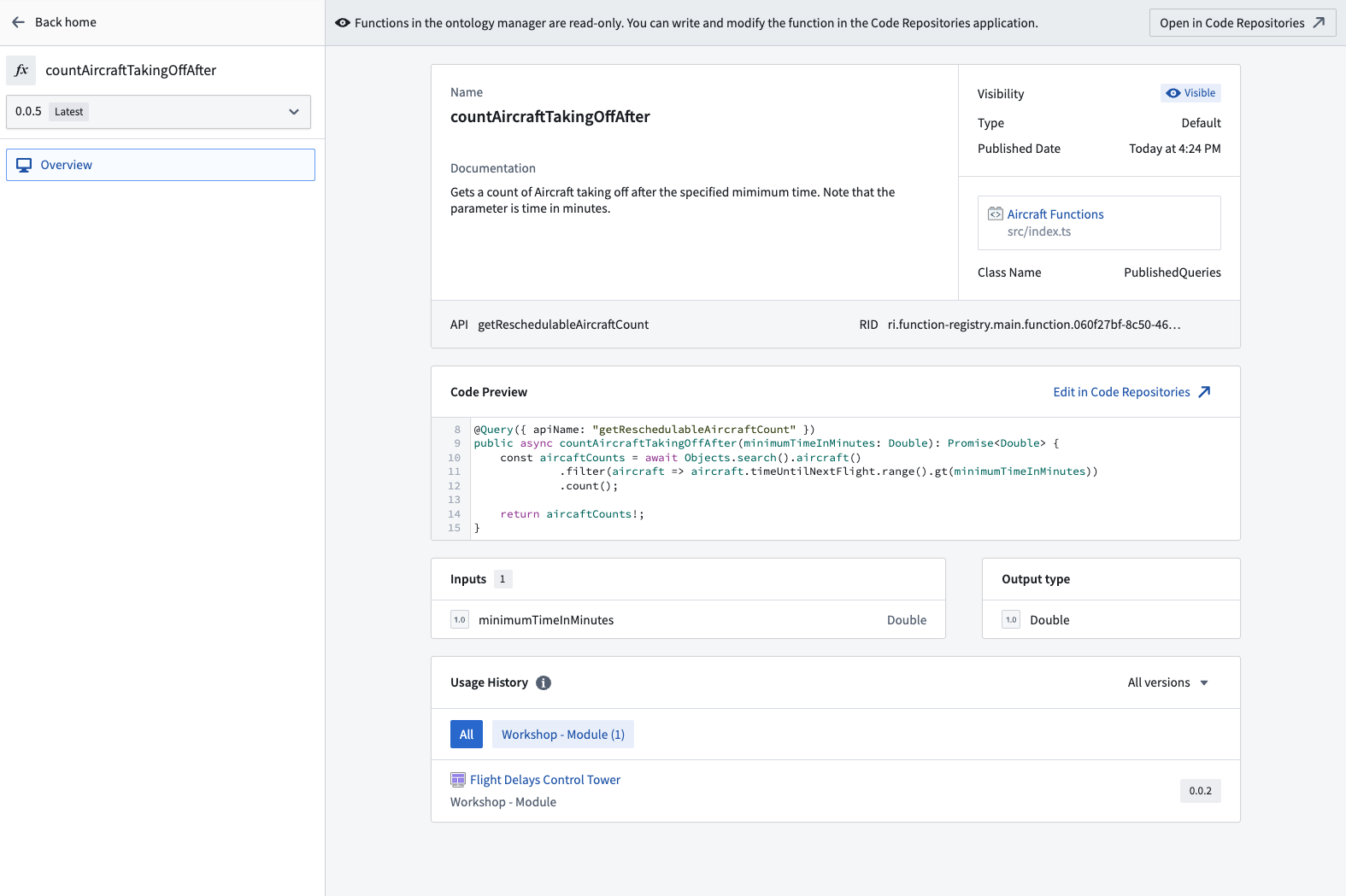Click the @Query decorator code line 8
Screen dimensions: 1346x896
(644, 430)
